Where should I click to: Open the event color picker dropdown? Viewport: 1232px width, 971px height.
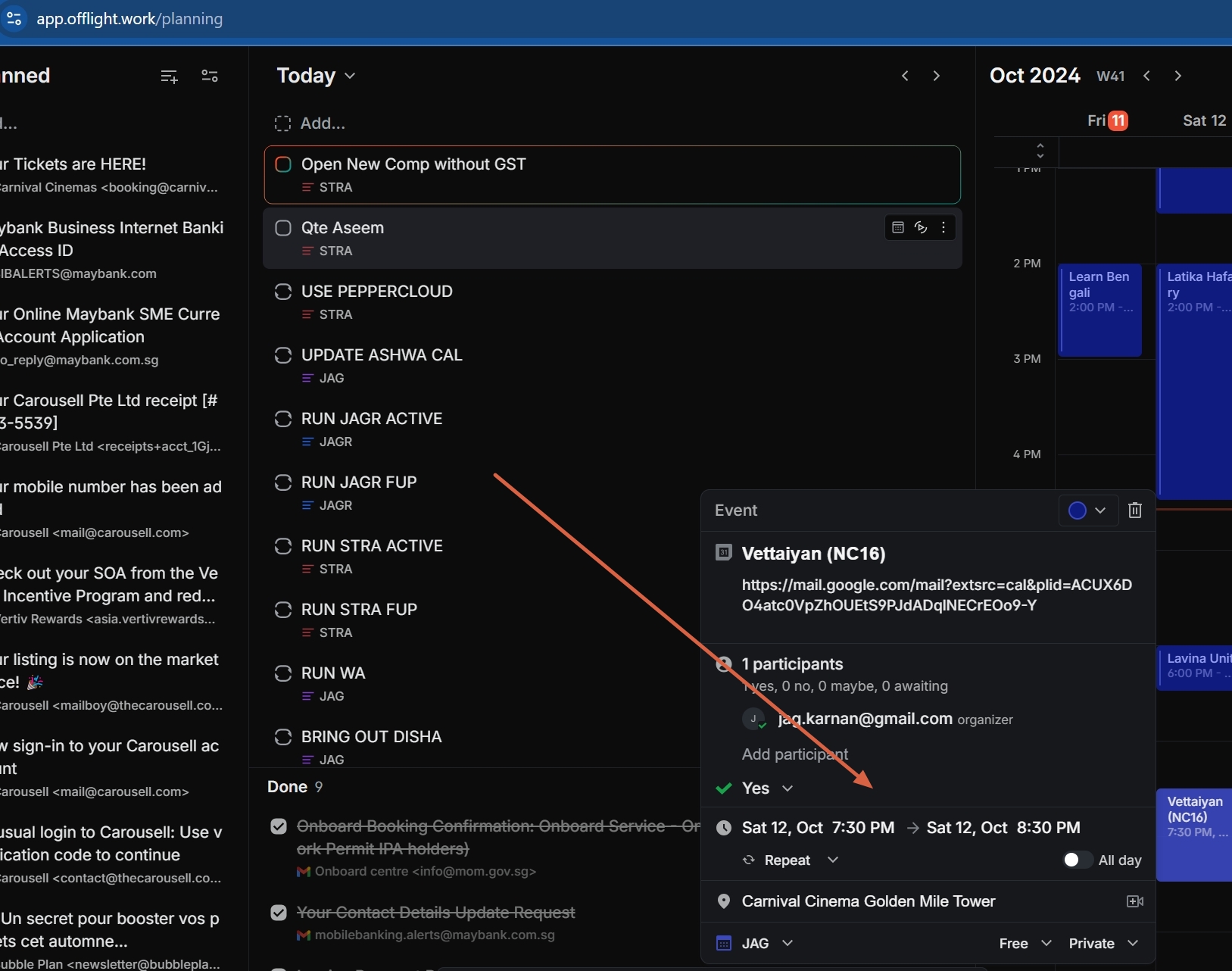[1087, 510]
